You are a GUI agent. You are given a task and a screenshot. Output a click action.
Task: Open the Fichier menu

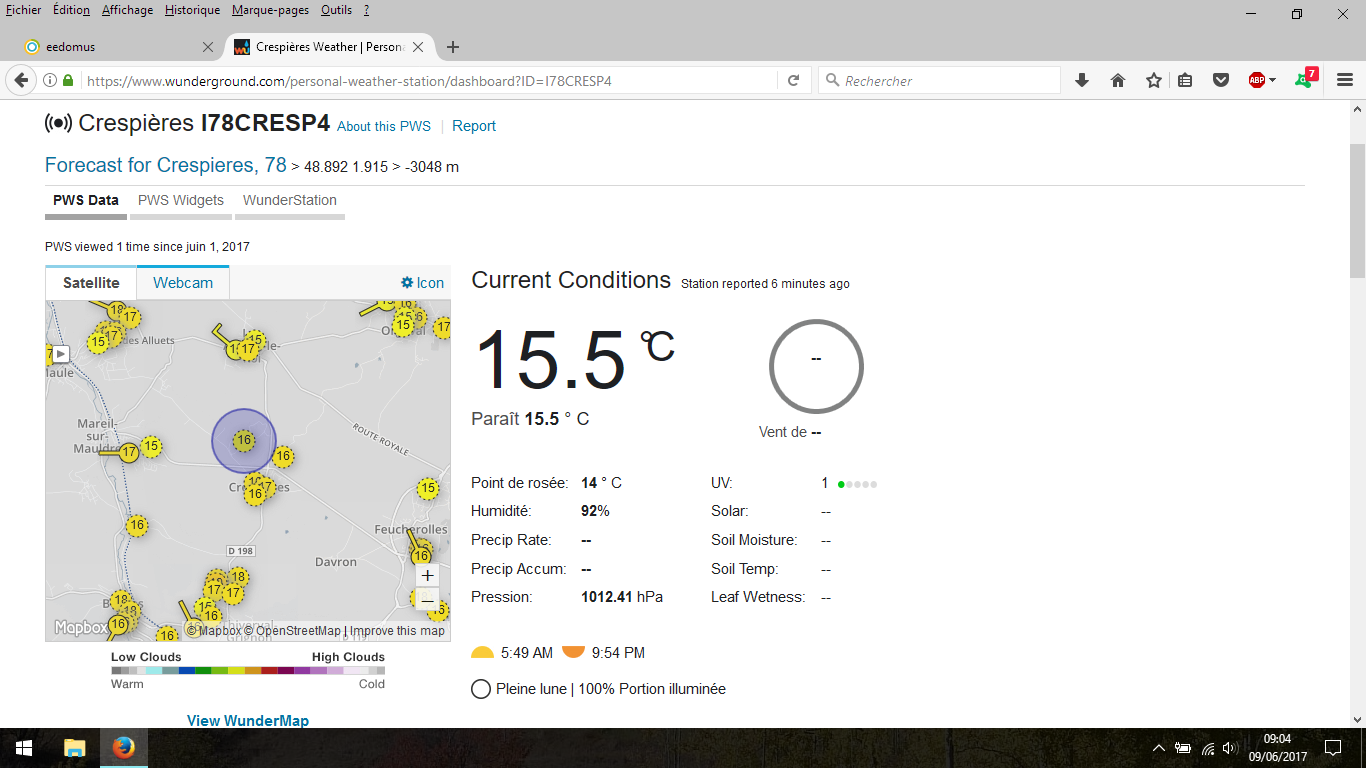24,10
